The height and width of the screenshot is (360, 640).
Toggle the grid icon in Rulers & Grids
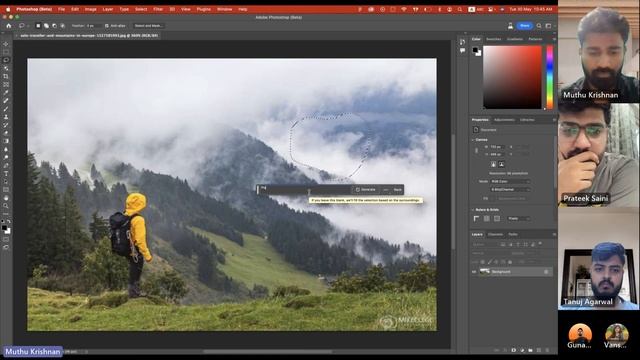(x=487, y=219)
